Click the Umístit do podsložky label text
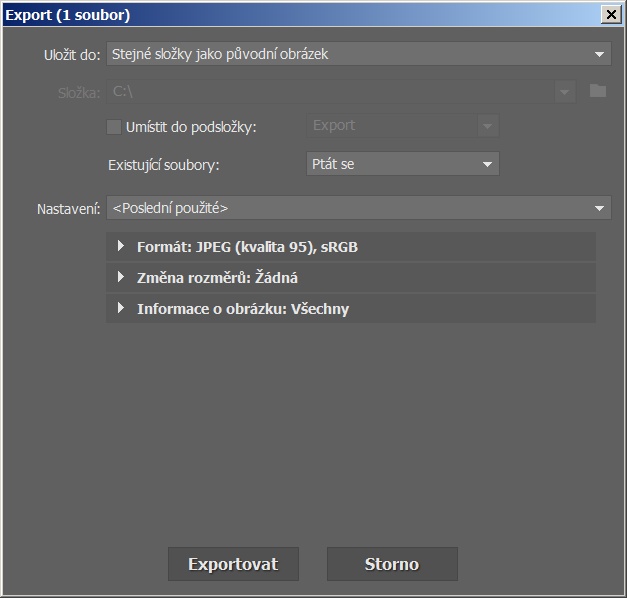Viewport: 627px width, 598px height. point(191,127)
